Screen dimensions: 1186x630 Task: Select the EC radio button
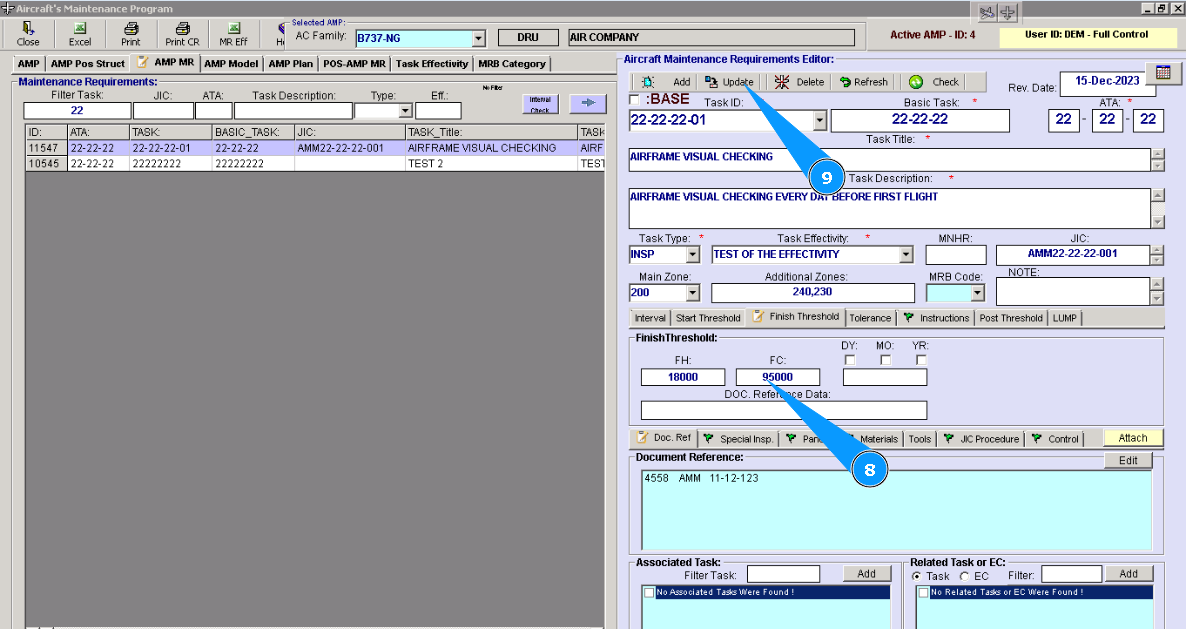tap(964, 576)
